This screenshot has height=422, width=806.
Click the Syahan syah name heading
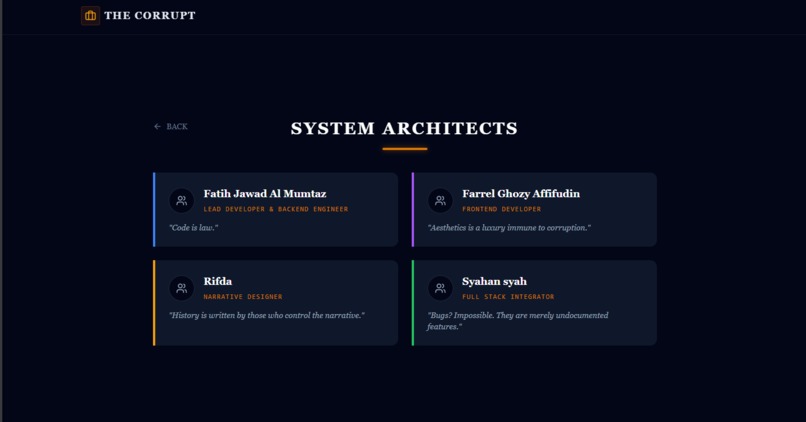coord(494,282)
